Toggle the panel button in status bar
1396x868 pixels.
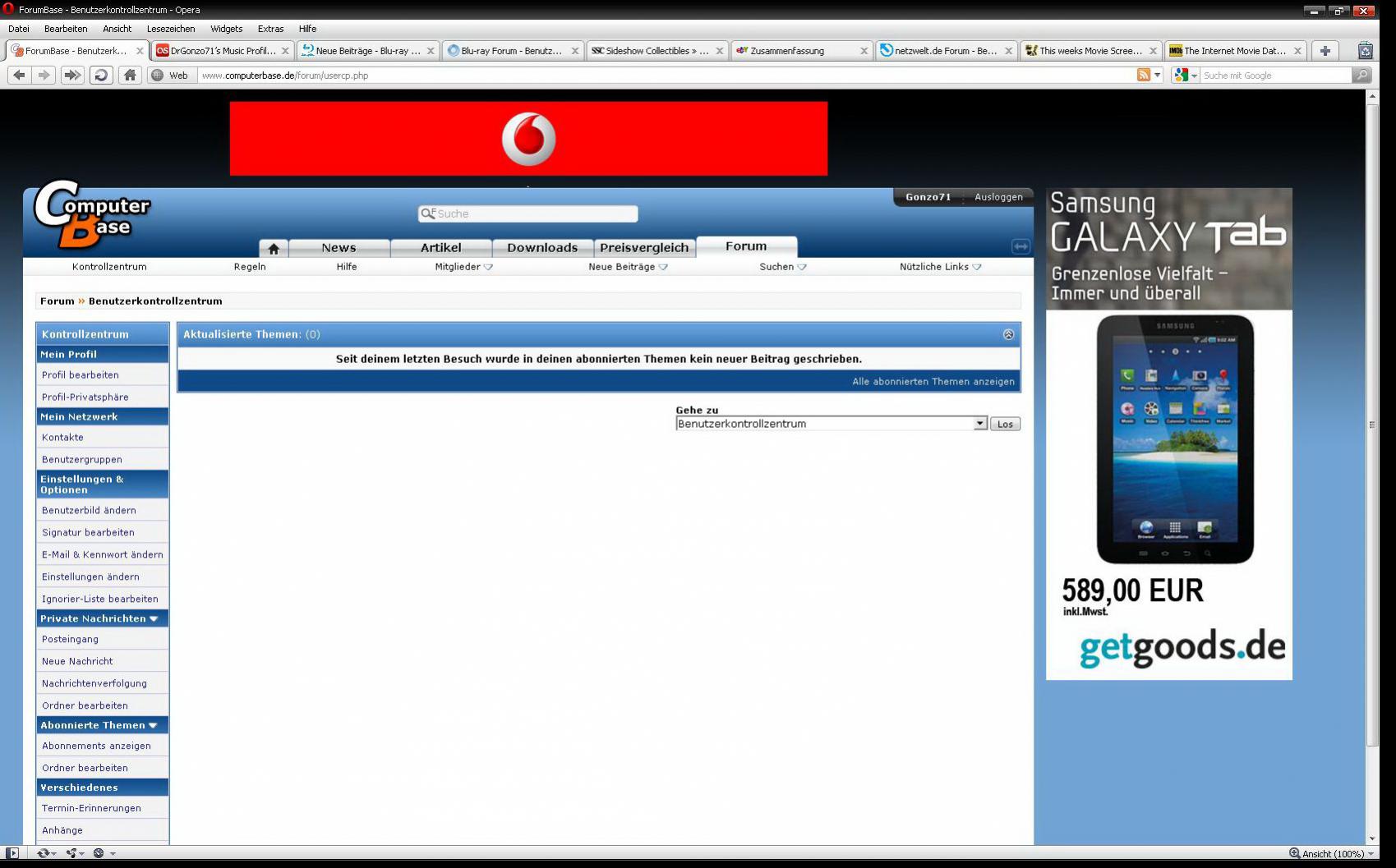point(12,853)
